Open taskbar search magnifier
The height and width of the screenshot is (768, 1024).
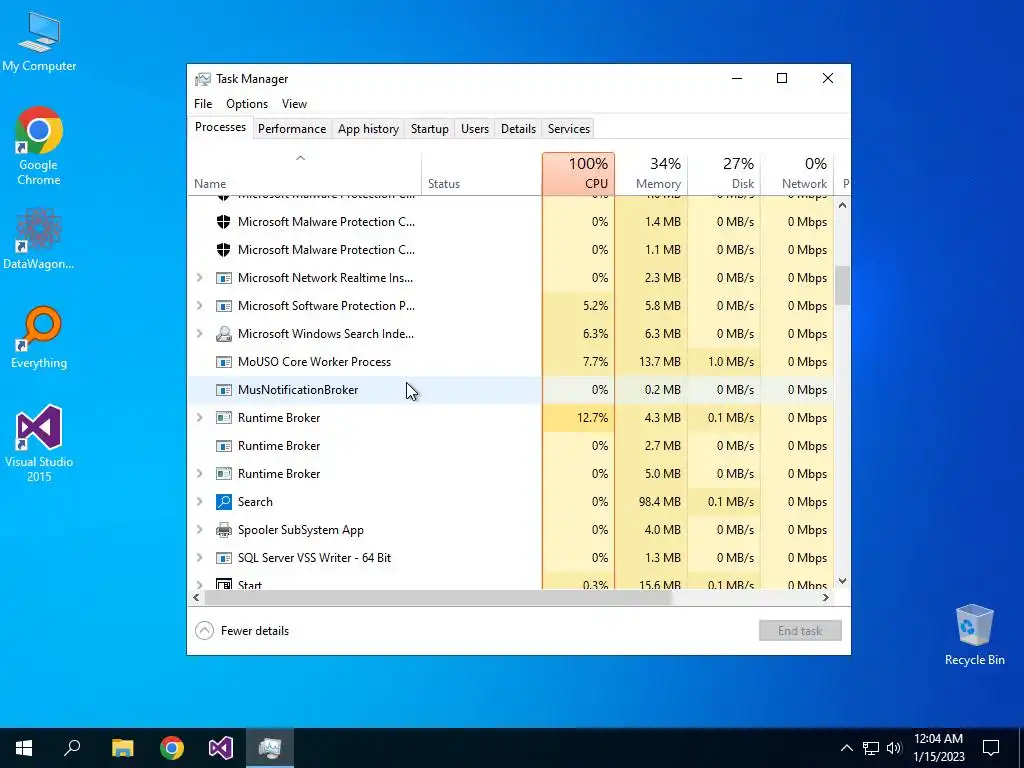[72, 748]
